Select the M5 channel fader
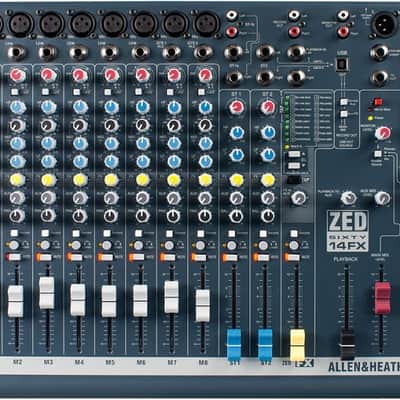400x400 pixels. point(109,301)
